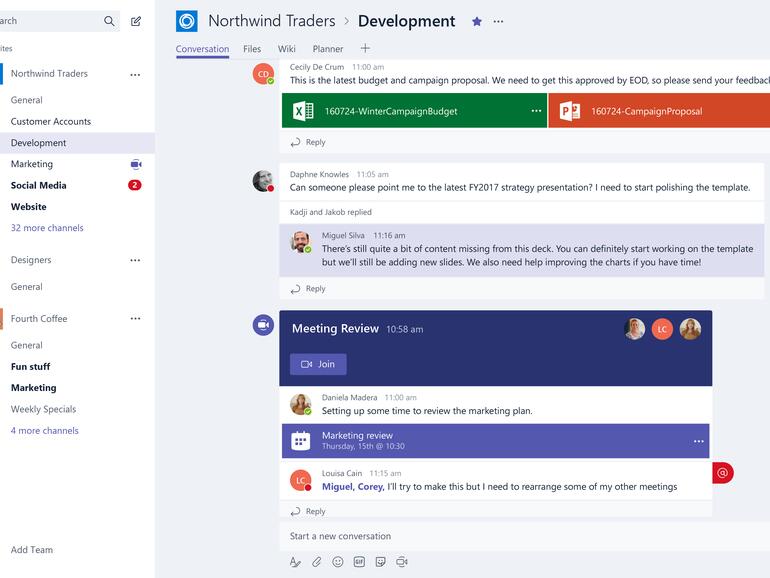
Task: Click the first participant avatar in Meeting Review
Action: pos(634,329)
